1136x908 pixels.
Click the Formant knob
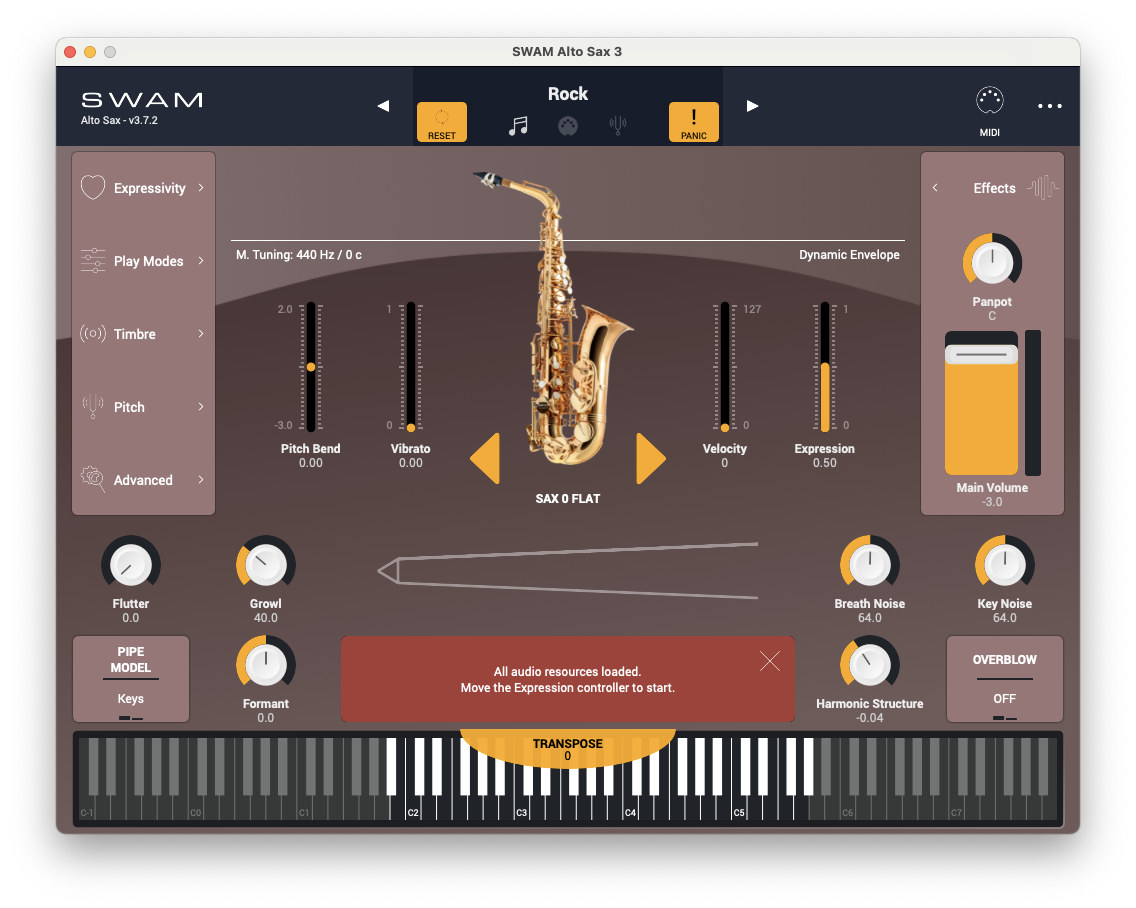tap(266, 665)
